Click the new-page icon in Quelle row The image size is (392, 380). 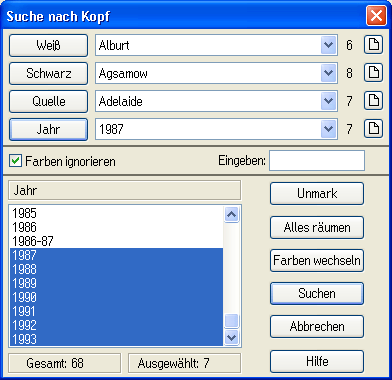(x=373, y=101)
